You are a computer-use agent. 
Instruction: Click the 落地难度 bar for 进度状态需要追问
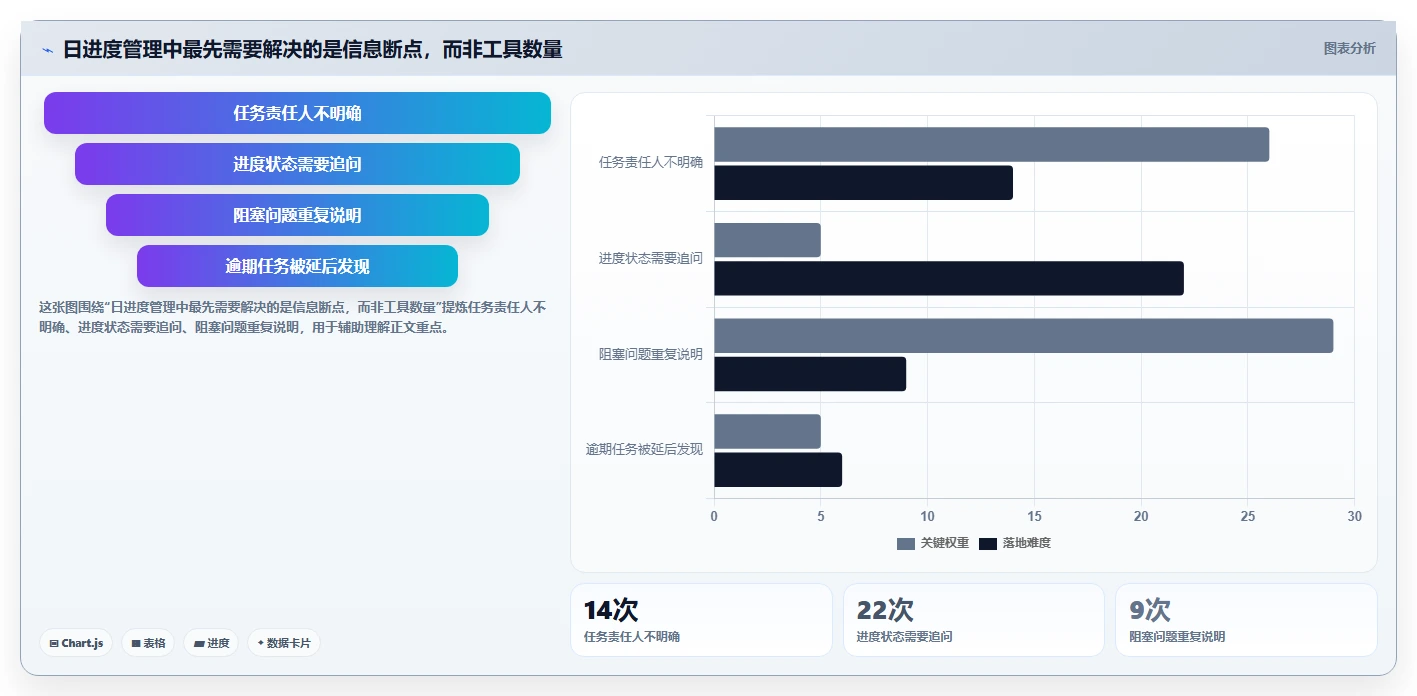(x=949, y=278)
